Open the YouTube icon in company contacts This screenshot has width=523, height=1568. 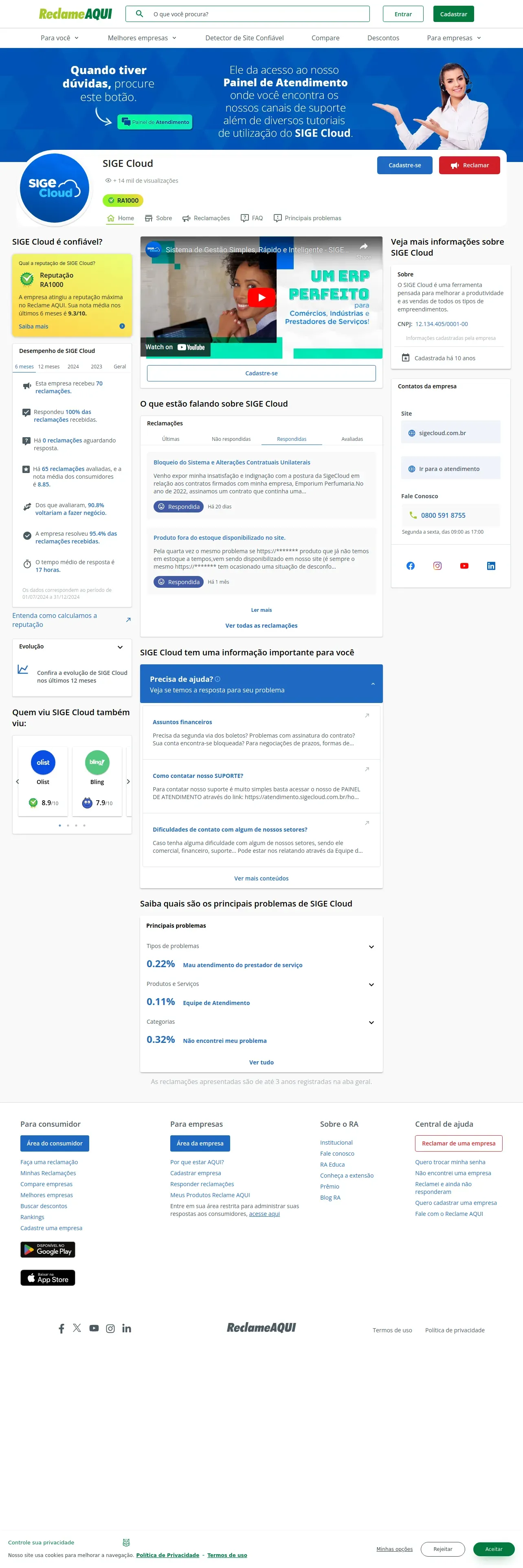(464, 565)
